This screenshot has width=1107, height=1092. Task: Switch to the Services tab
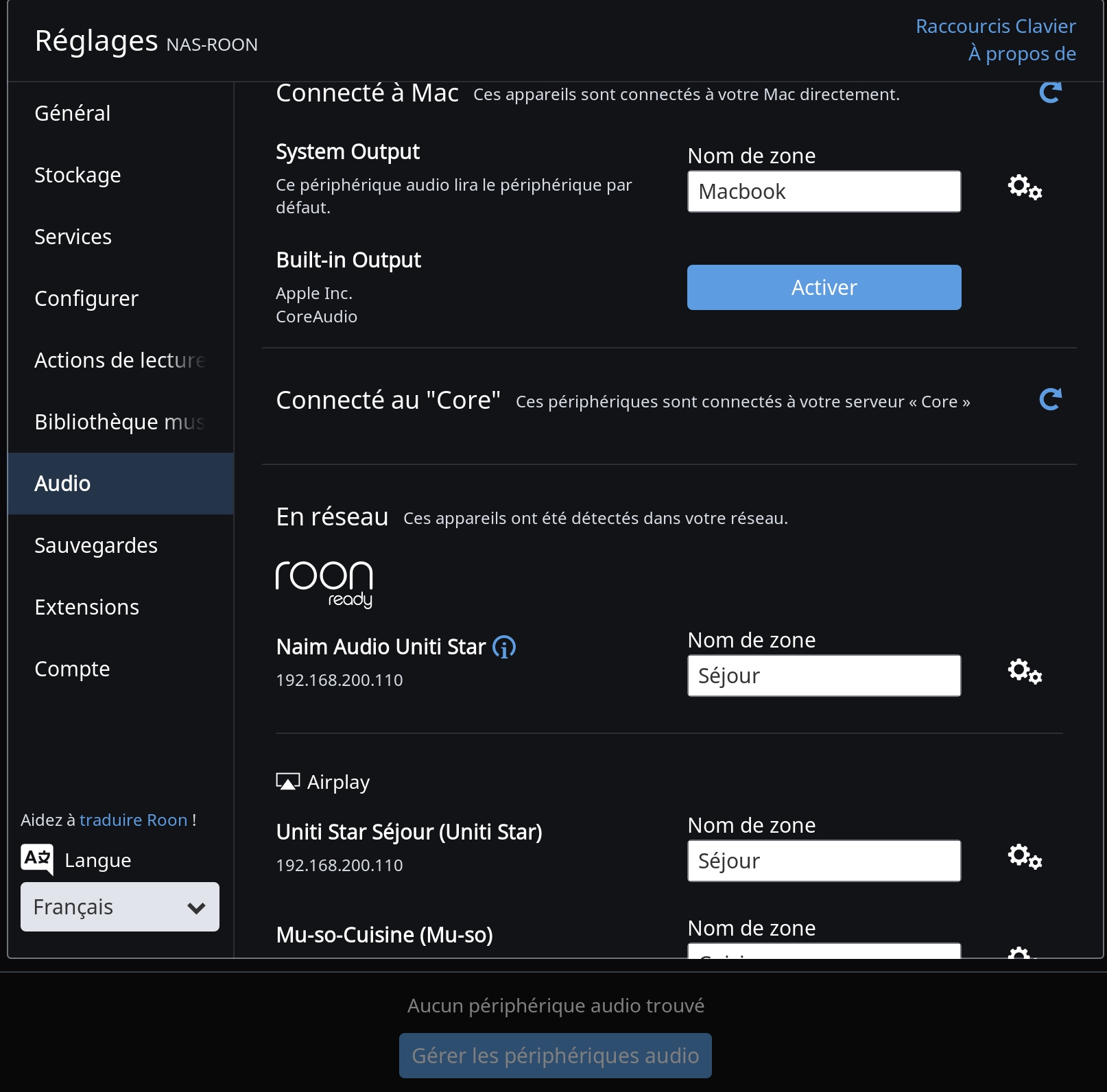click(120, 237)
